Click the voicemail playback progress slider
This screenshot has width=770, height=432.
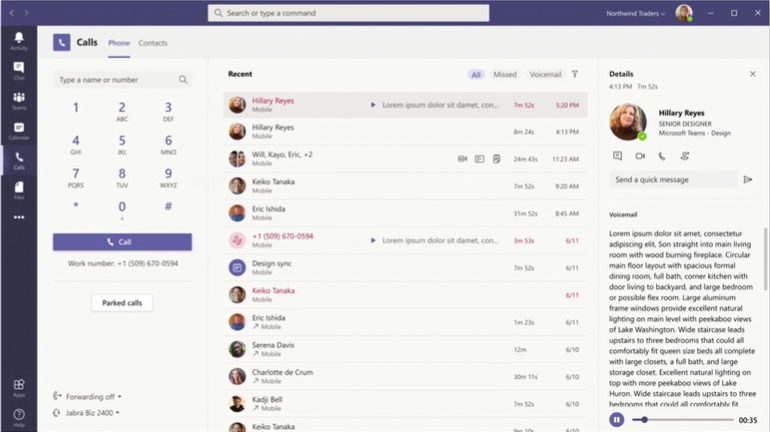tap(683, 420)
